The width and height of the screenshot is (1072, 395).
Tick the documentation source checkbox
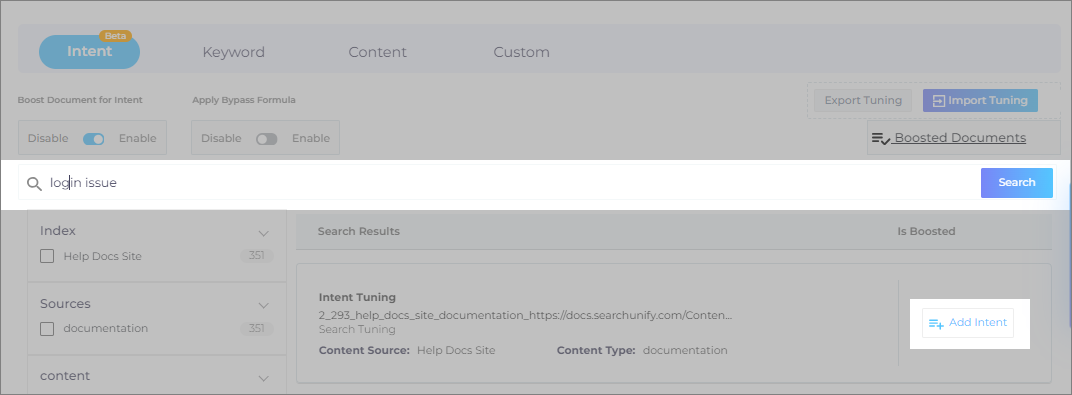(47, 329)
